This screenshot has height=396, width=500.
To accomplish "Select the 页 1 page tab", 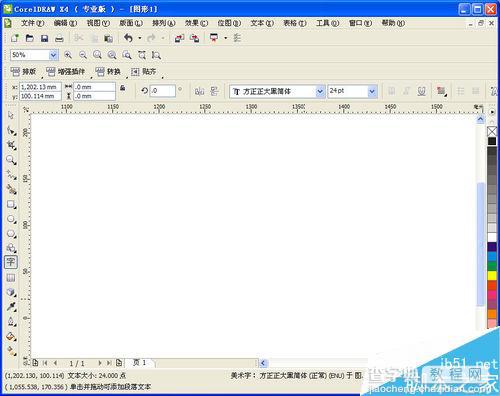I will pos(140,362).
